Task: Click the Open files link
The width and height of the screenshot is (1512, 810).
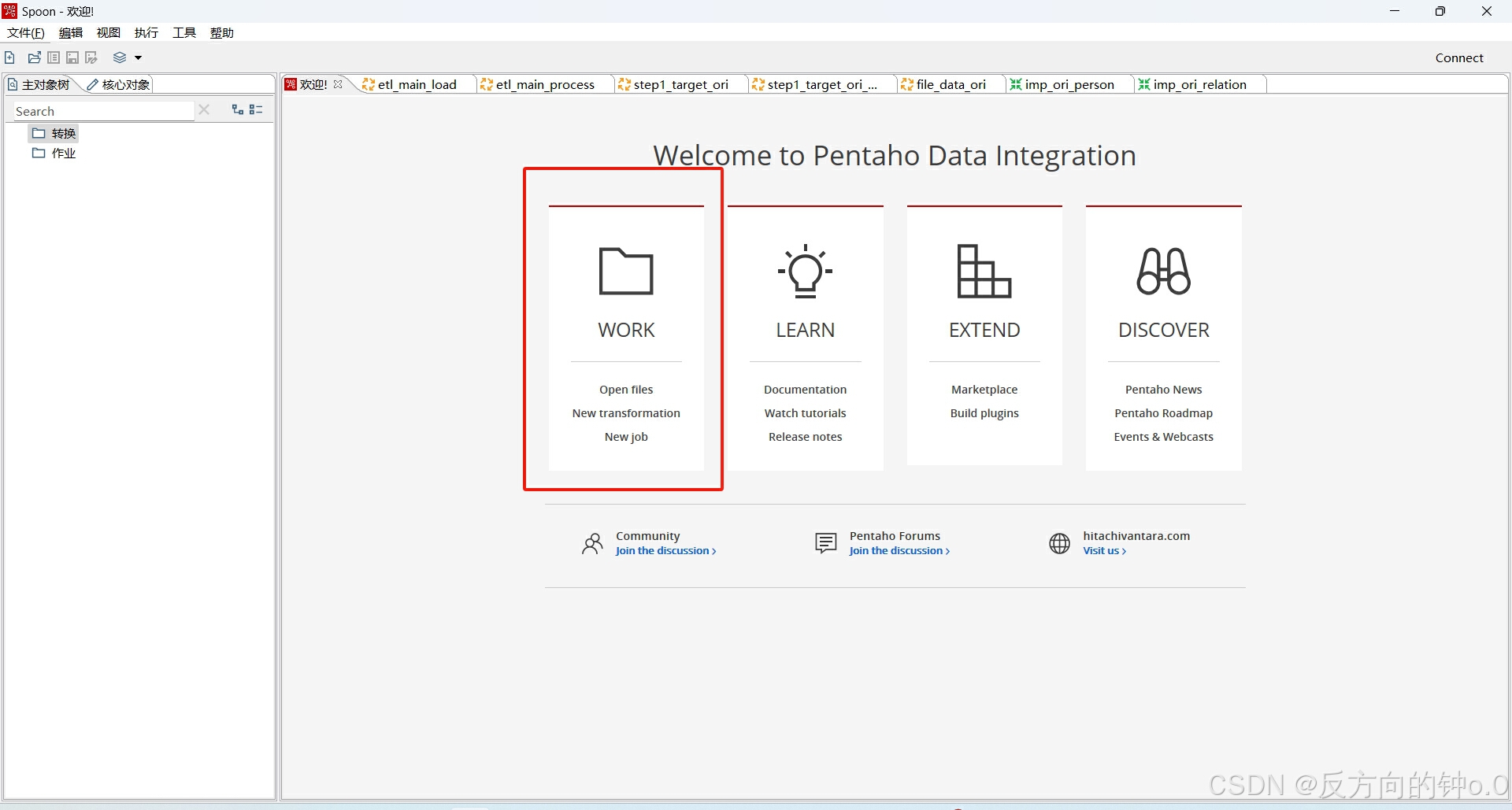Action: pos(626,390)
